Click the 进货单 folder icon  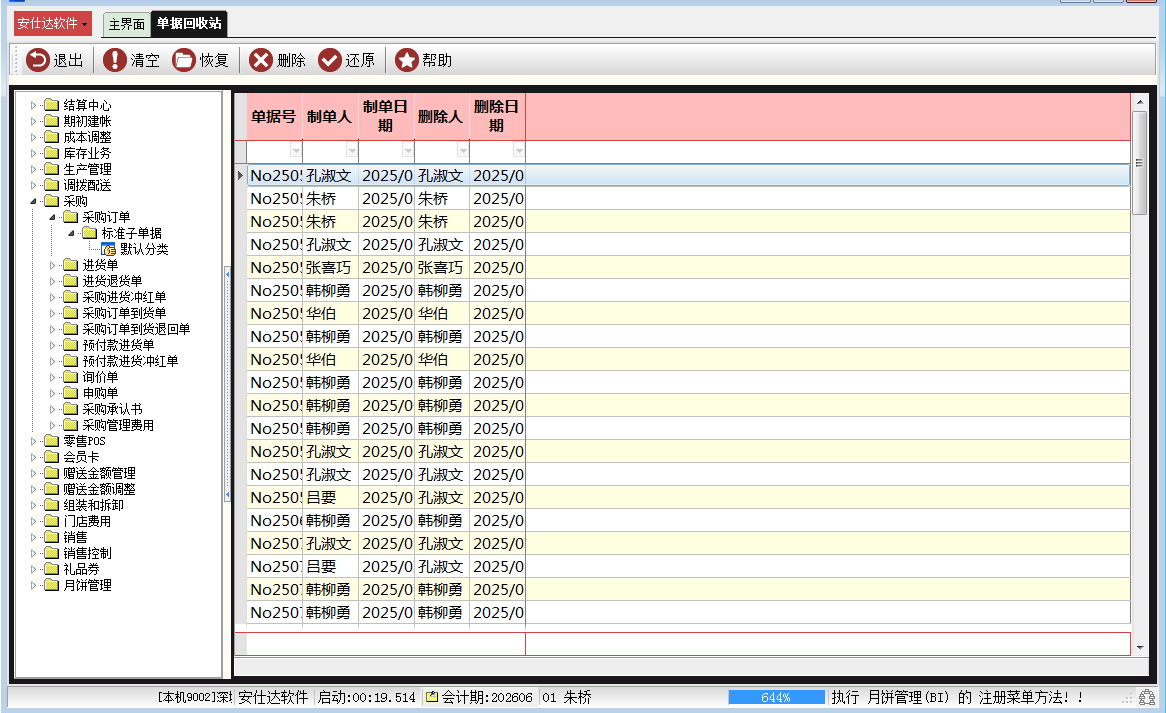pos(71,265)
